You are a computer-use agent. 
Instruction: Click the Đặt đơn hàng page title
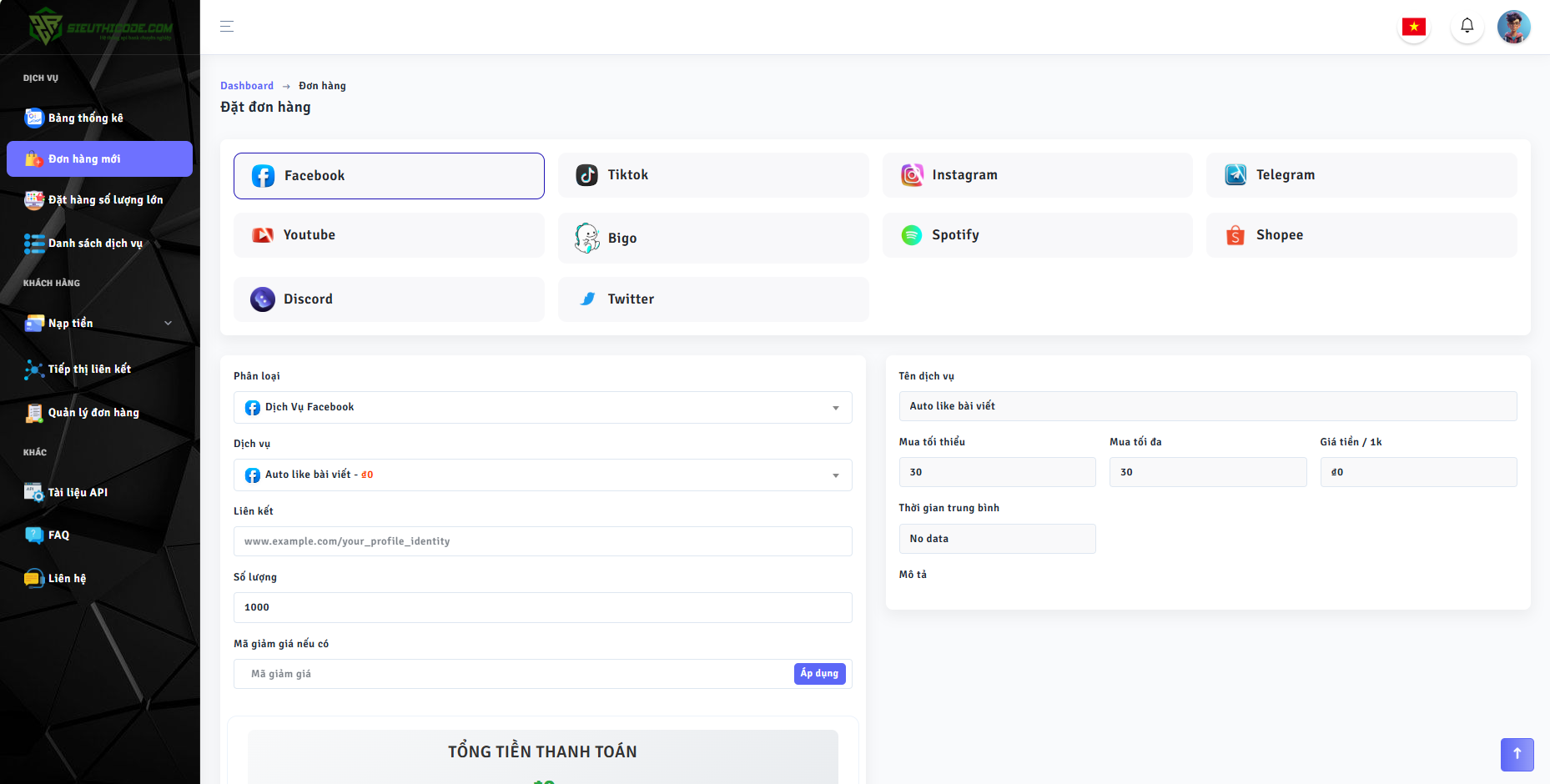click(265, 107)
